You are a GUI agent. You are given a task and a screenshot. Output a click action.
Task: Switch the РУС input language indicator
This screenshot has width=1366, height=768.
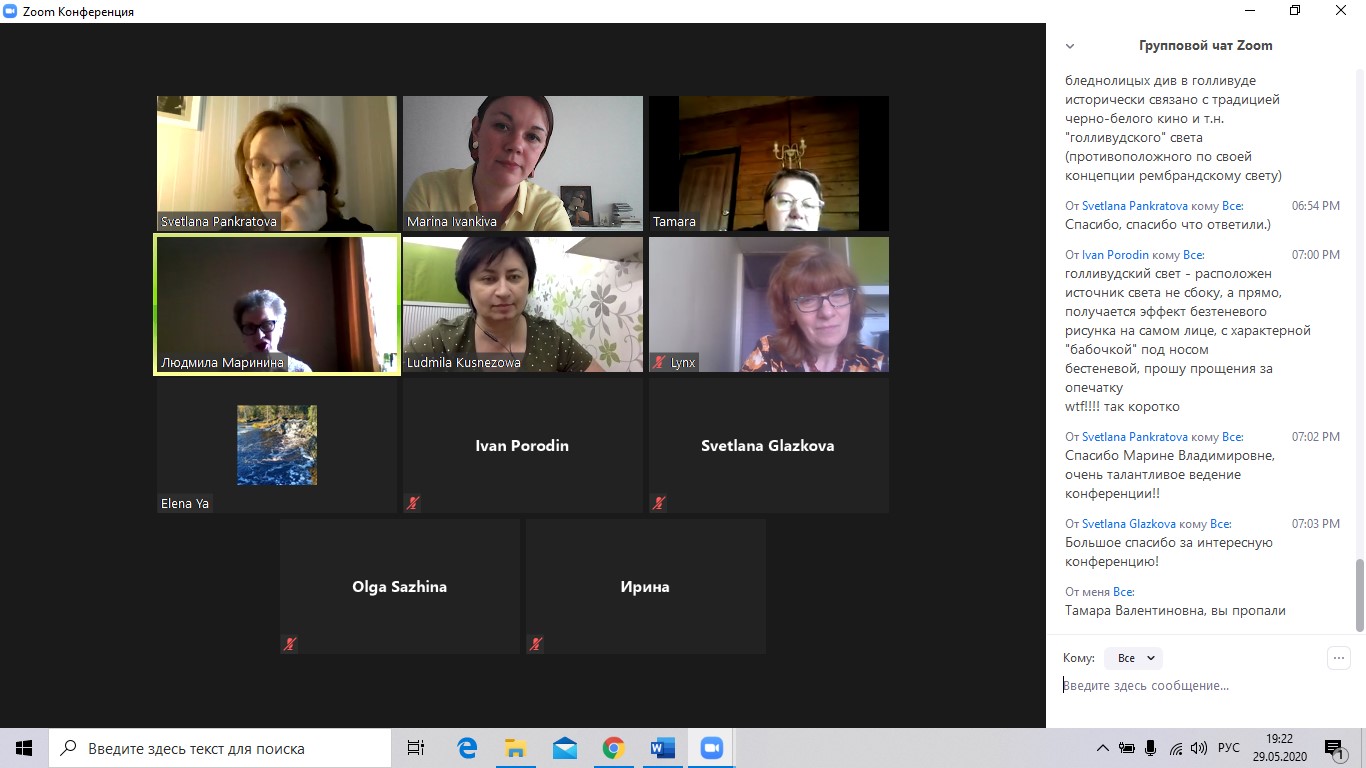click(1229, 748)
